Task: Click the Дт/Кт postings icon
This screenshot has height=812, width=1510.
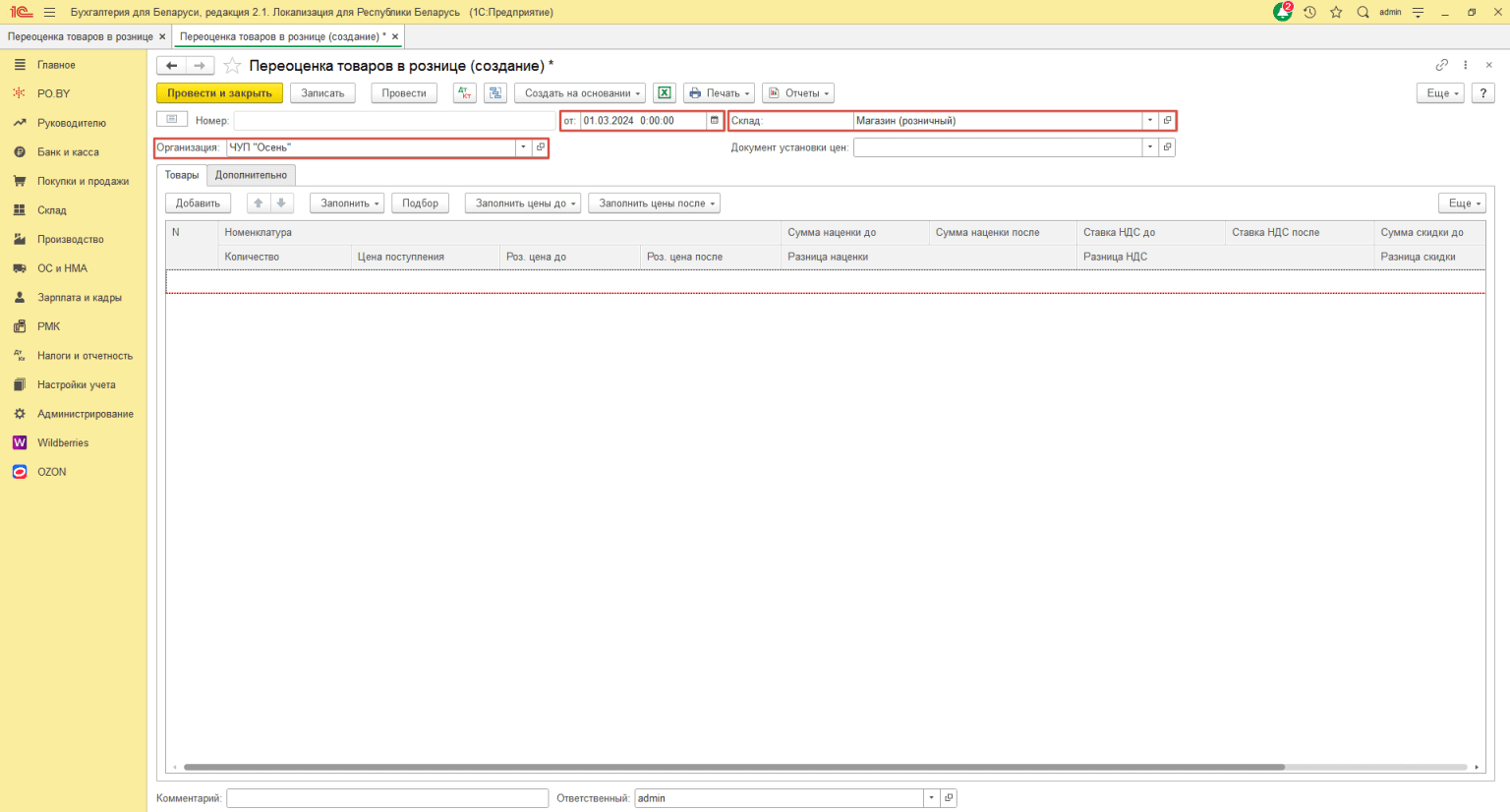Action: click(x=465, y=93)
